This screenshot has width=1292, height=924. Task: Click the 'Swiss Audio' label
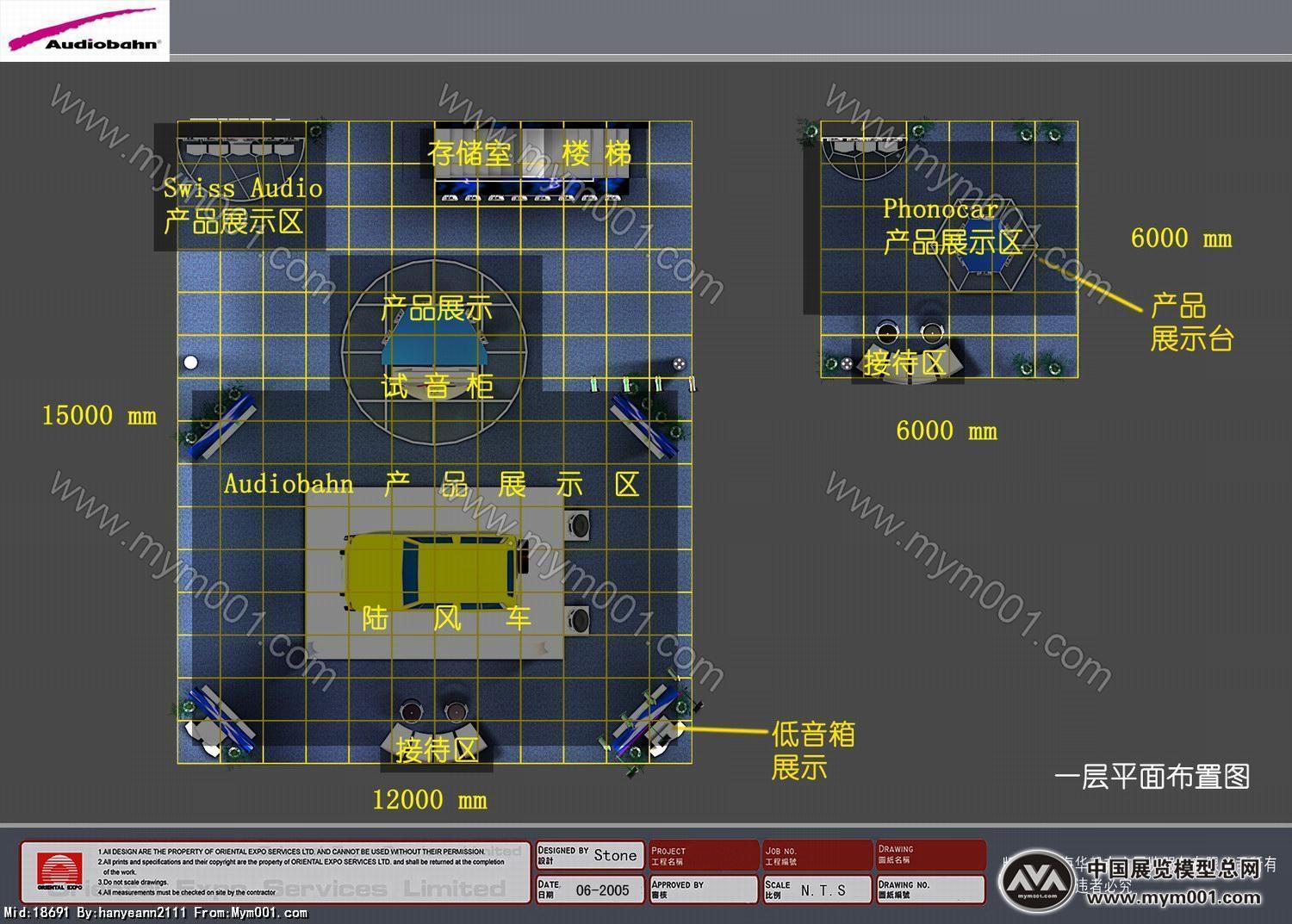243,188
